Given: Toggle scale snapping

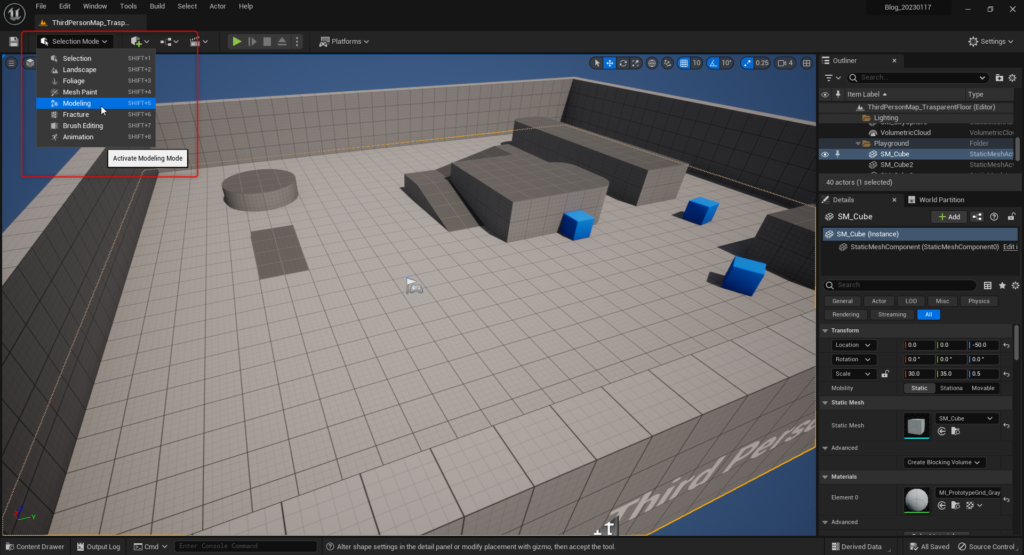Looking at the screenshot, I should click(x=747, y=63).
